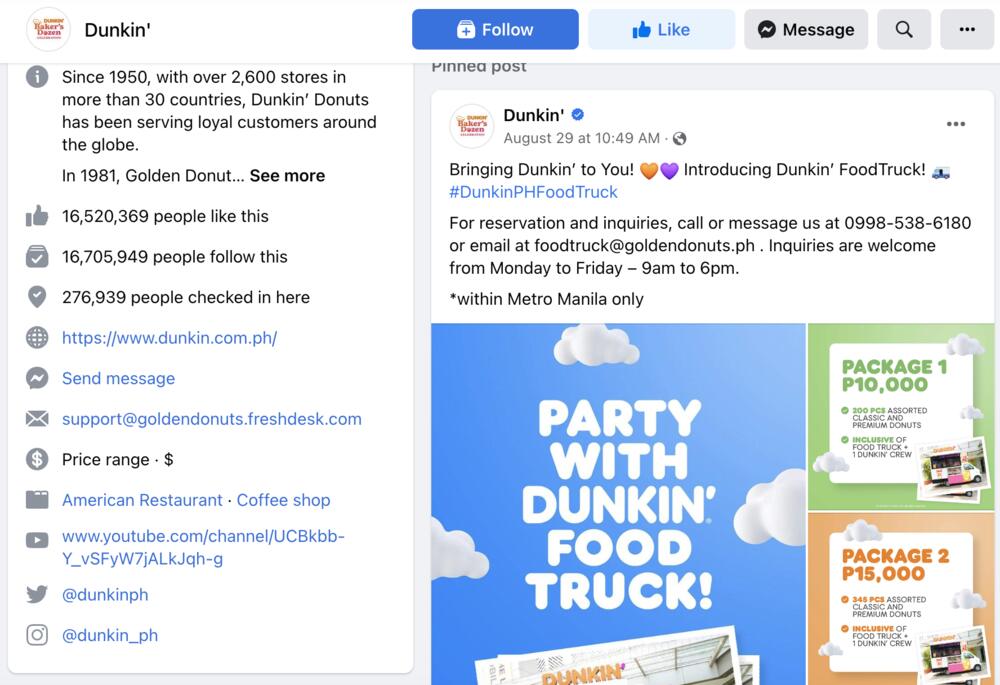
Task: Open the dunkin.com.ph website link
Action: (170, 338)
